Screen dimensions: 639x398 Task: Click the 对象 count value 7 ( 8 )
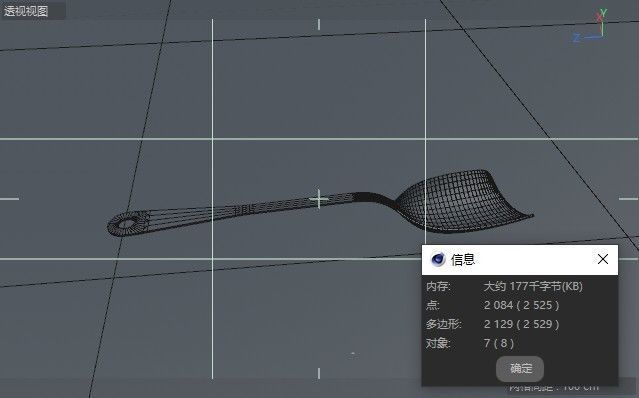click(498, 343)
